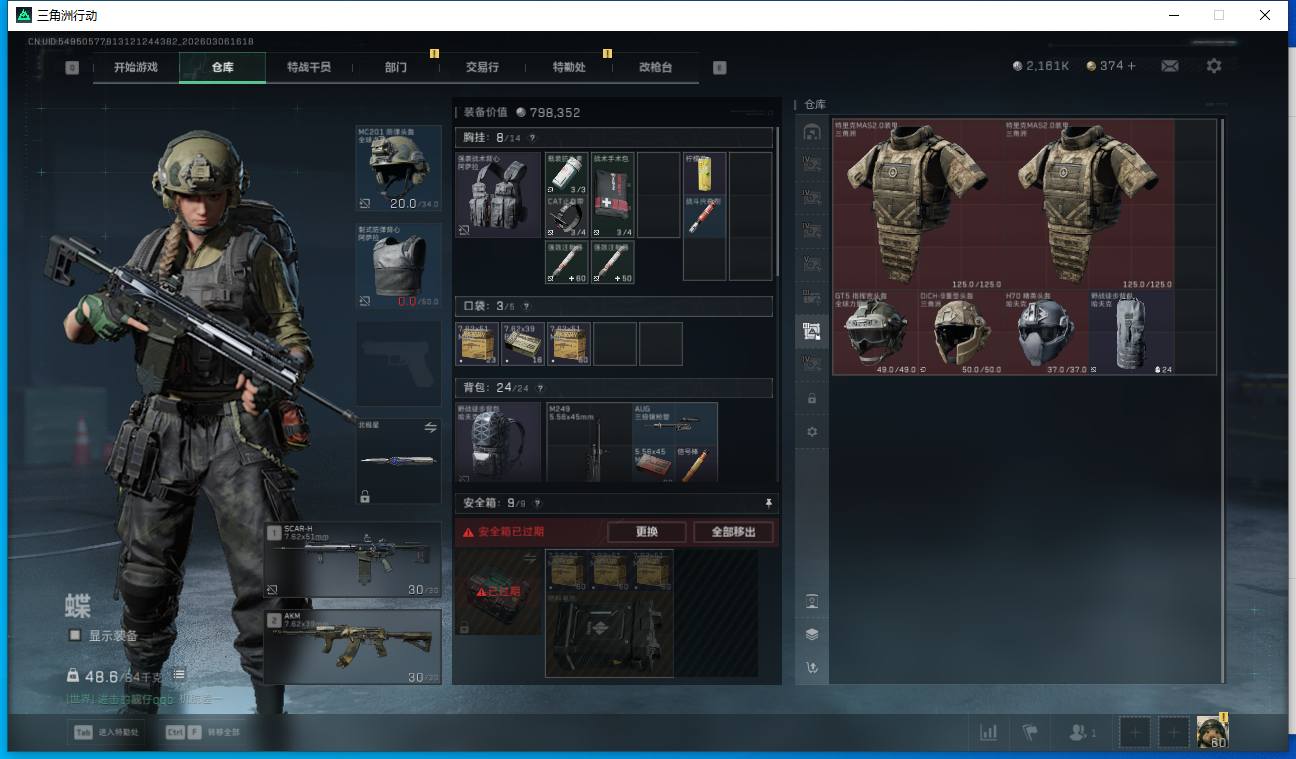Switch to the 开始游戏 tab
Viewport: 1296px width, 759px height.
tap(136, 67)
